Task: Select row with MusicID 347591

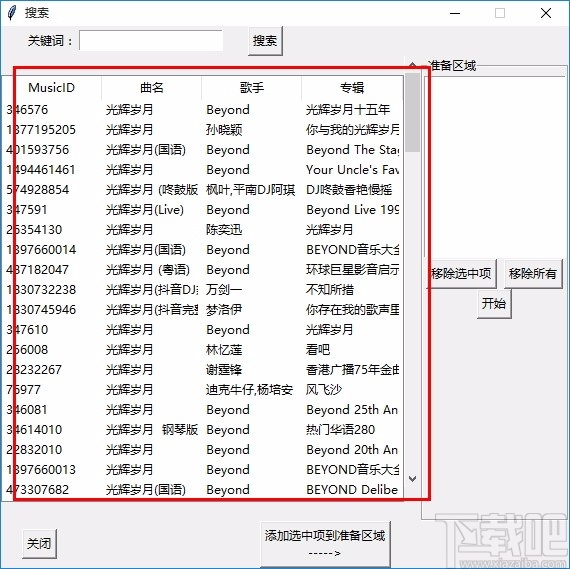Action: [x=202, y=209]
